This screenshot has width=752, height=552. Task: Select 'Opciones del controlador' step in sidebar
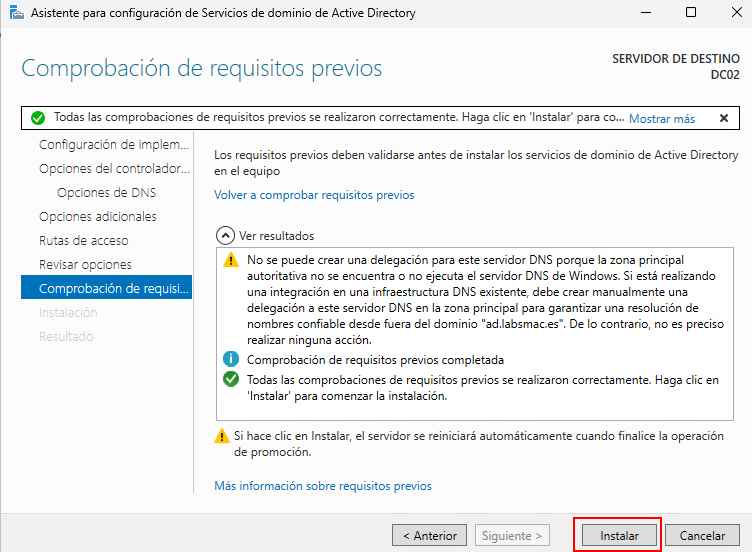(x=113, y=168)
